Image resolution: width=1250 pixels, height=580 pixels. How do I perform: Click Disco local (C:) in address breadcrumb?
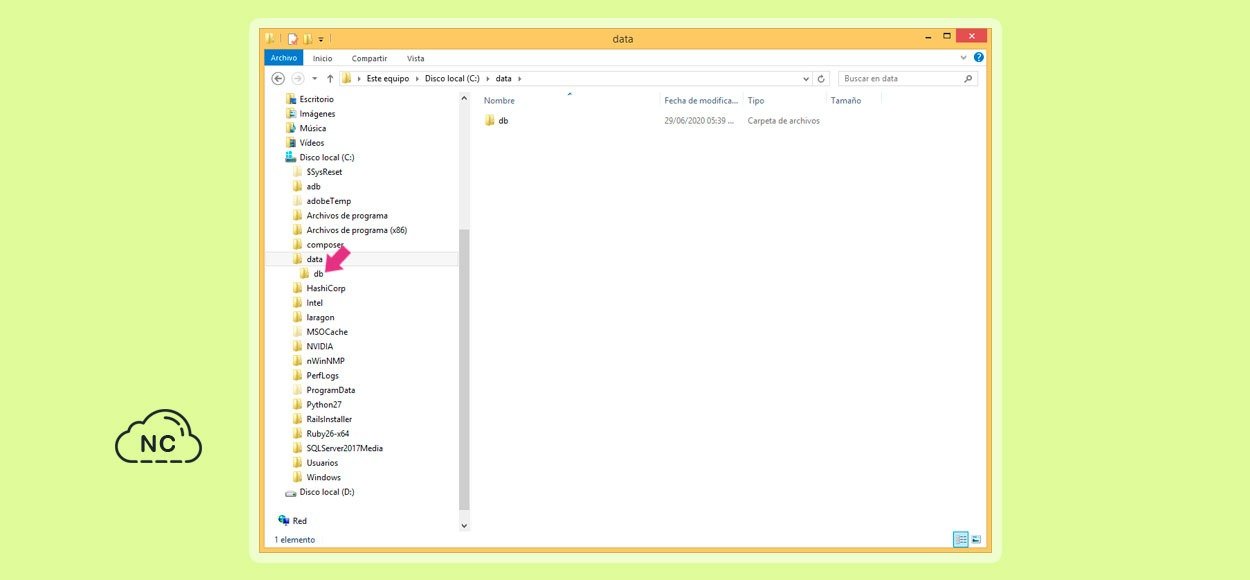click(x=452, y=78)
